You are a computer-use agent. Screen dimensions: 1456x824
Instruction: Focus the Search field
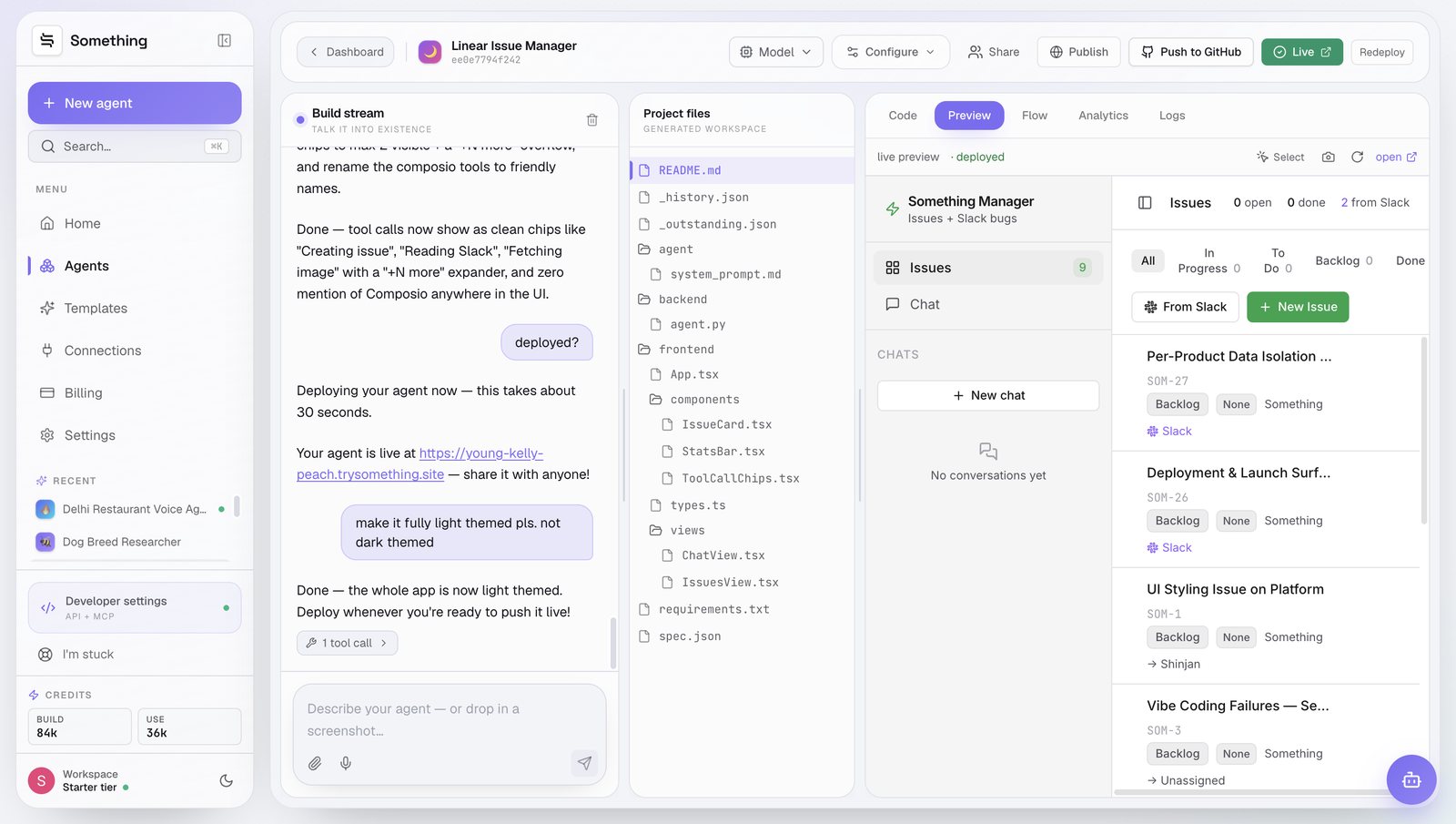(x=135, y=146)
